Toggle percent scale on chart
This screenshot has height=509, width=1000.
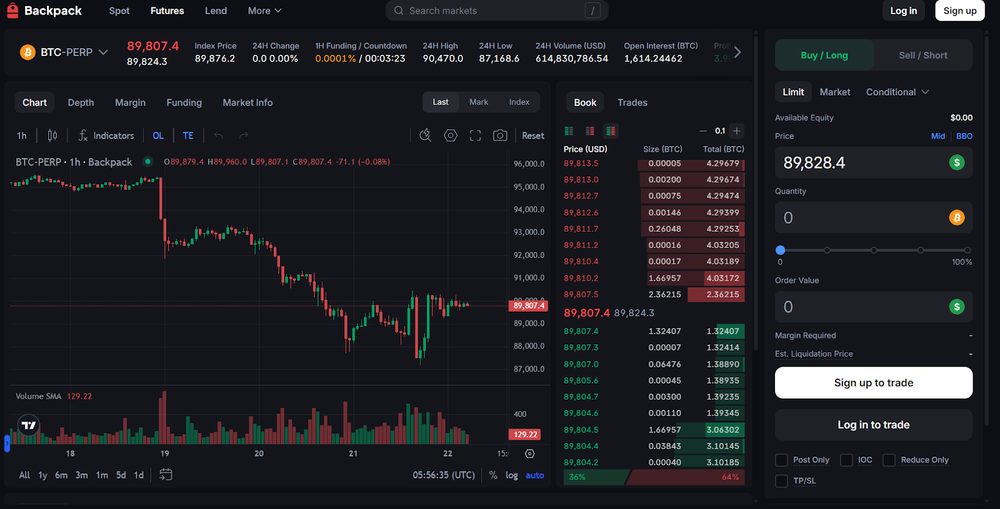tap(493, 475)
